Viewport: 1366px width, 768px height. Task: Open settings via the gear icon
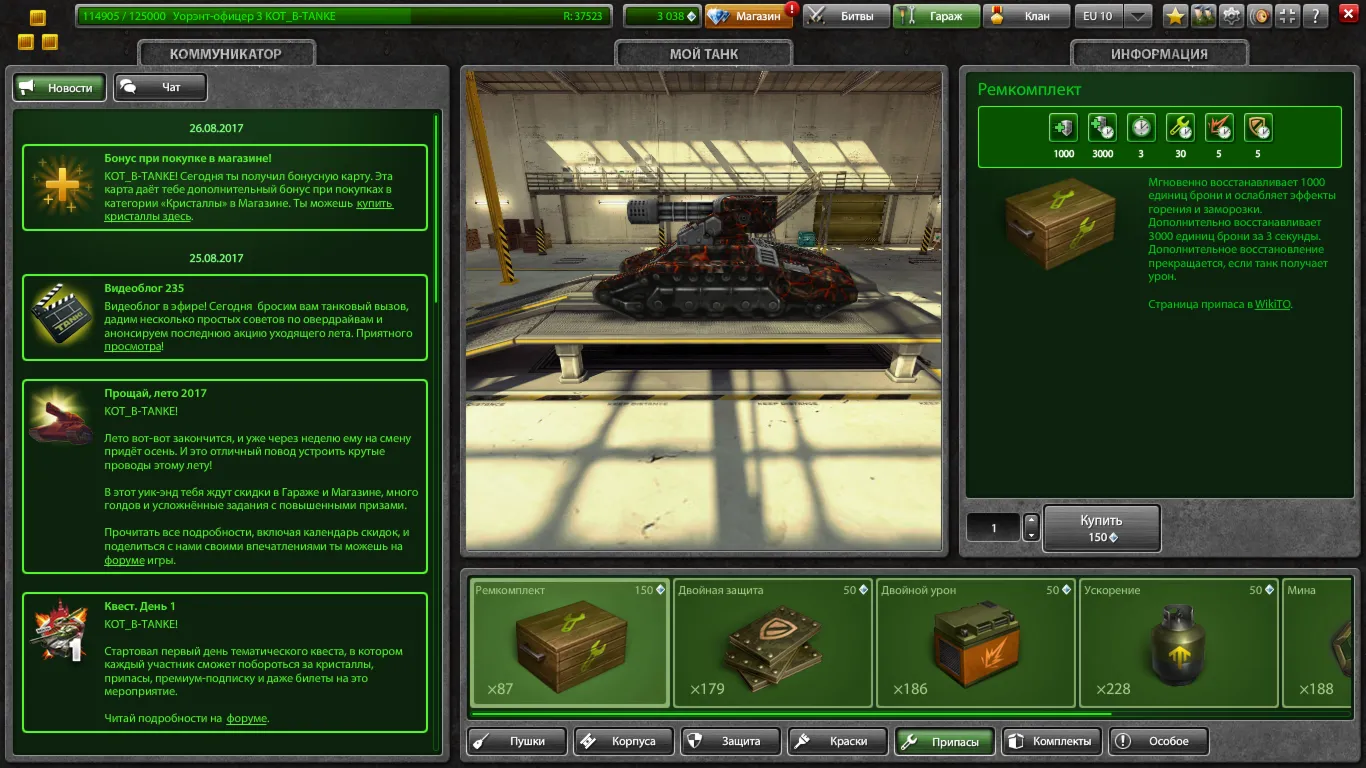[1232, 16]
